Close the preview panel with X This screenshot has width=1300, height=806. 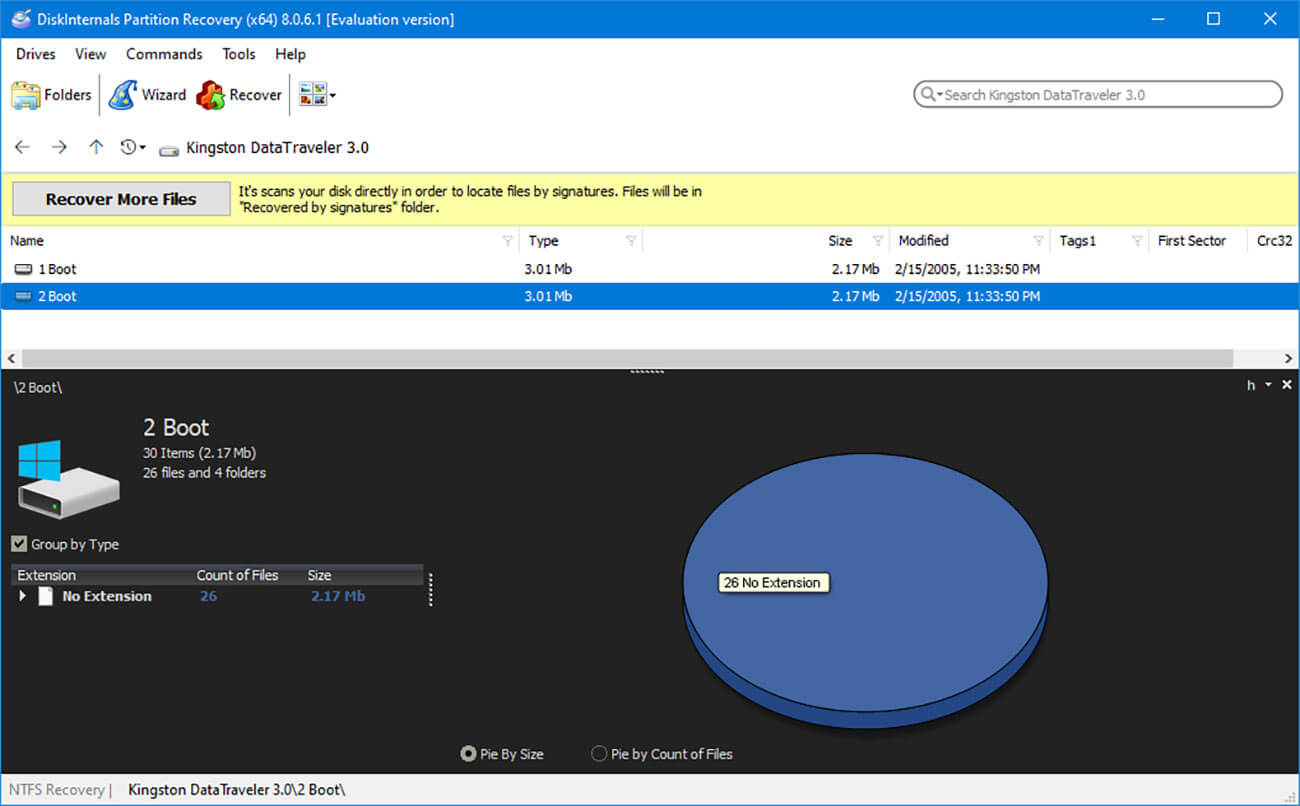(1287, 385)
